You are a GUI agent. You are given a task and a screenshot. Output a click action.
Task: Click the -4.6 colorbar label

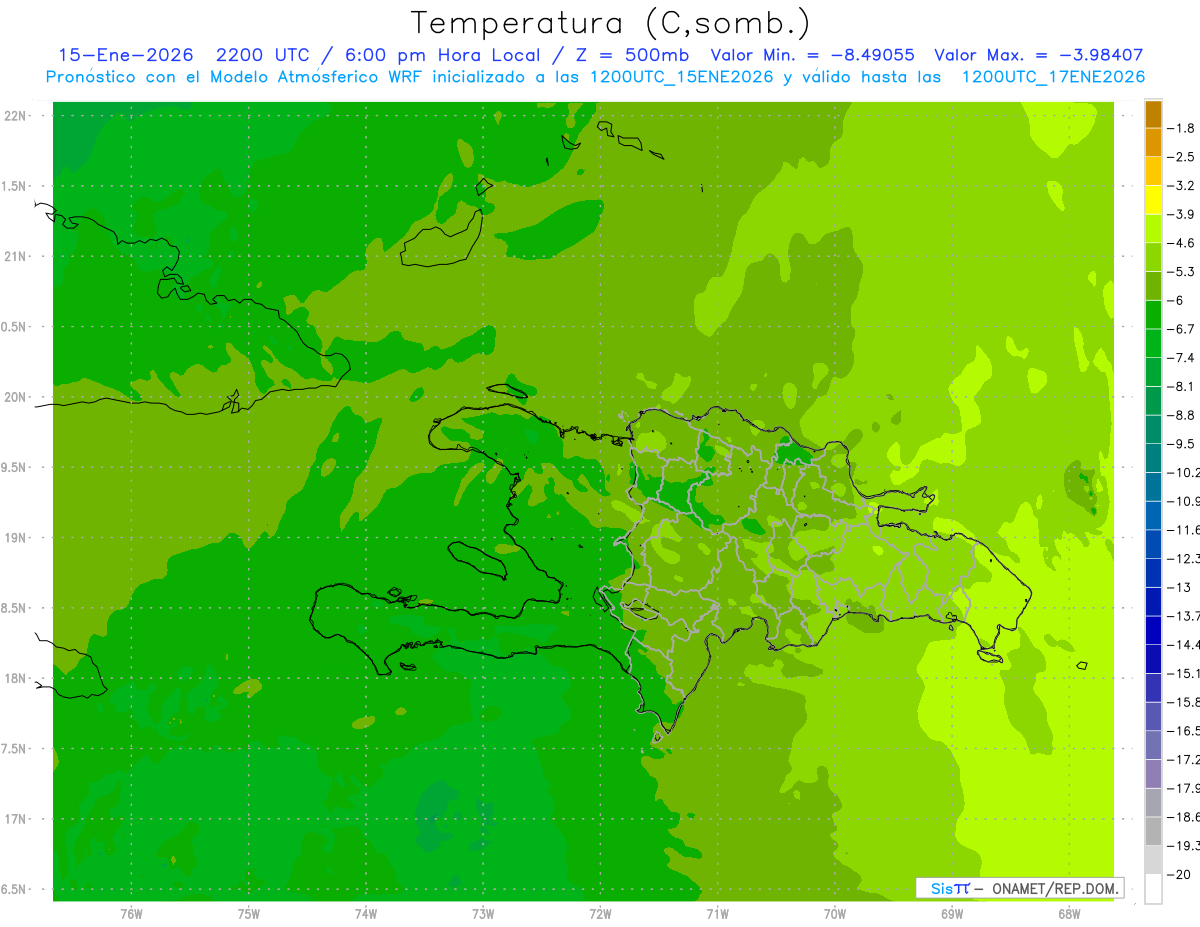pos(1180,243)
